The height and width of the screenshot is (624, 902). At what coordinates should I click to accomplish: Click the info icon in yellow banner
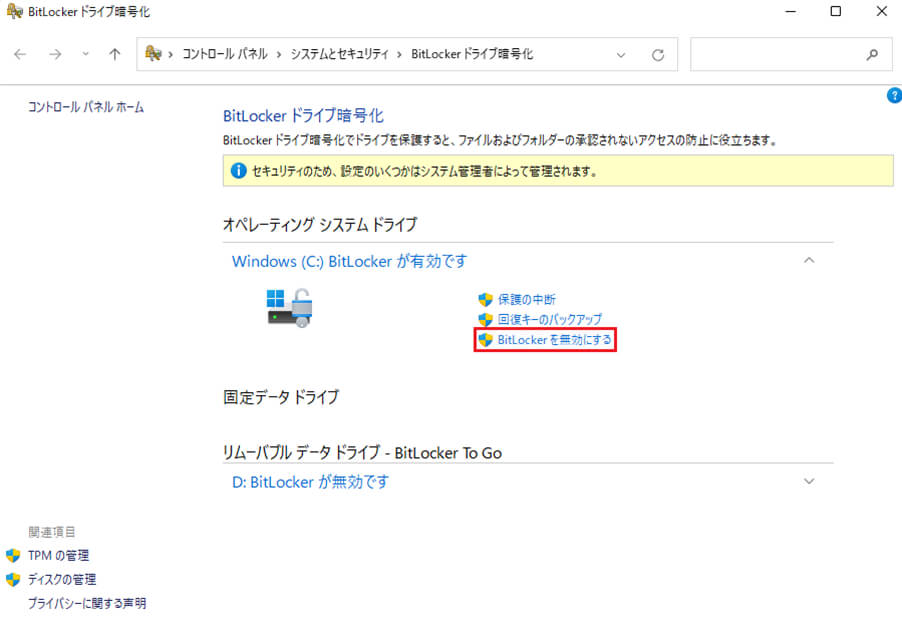click(x=238, y=171)
